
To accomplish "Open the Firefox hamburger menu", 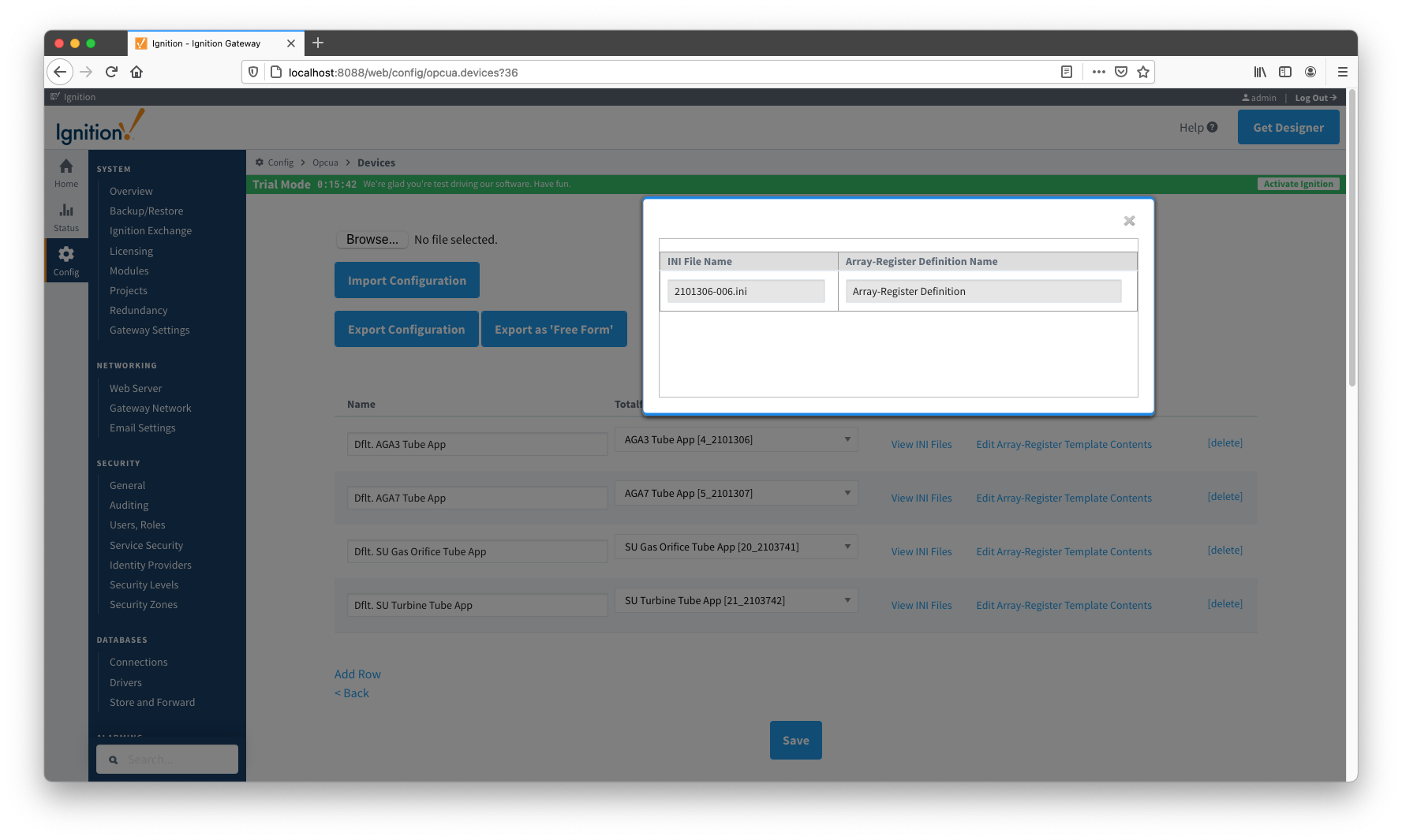I will coord(1342,72).
